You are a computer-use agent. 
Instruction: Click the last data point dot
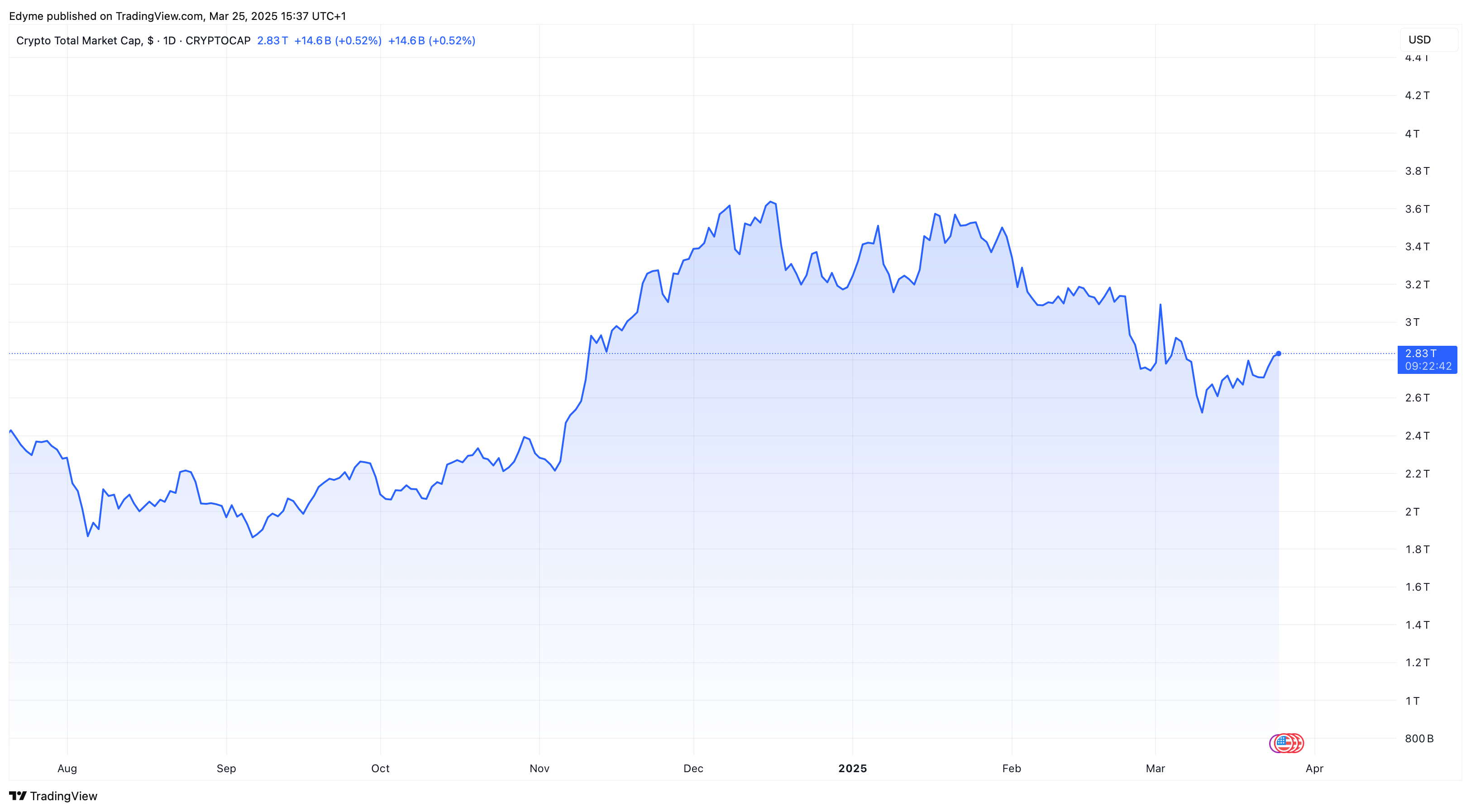1279,353
